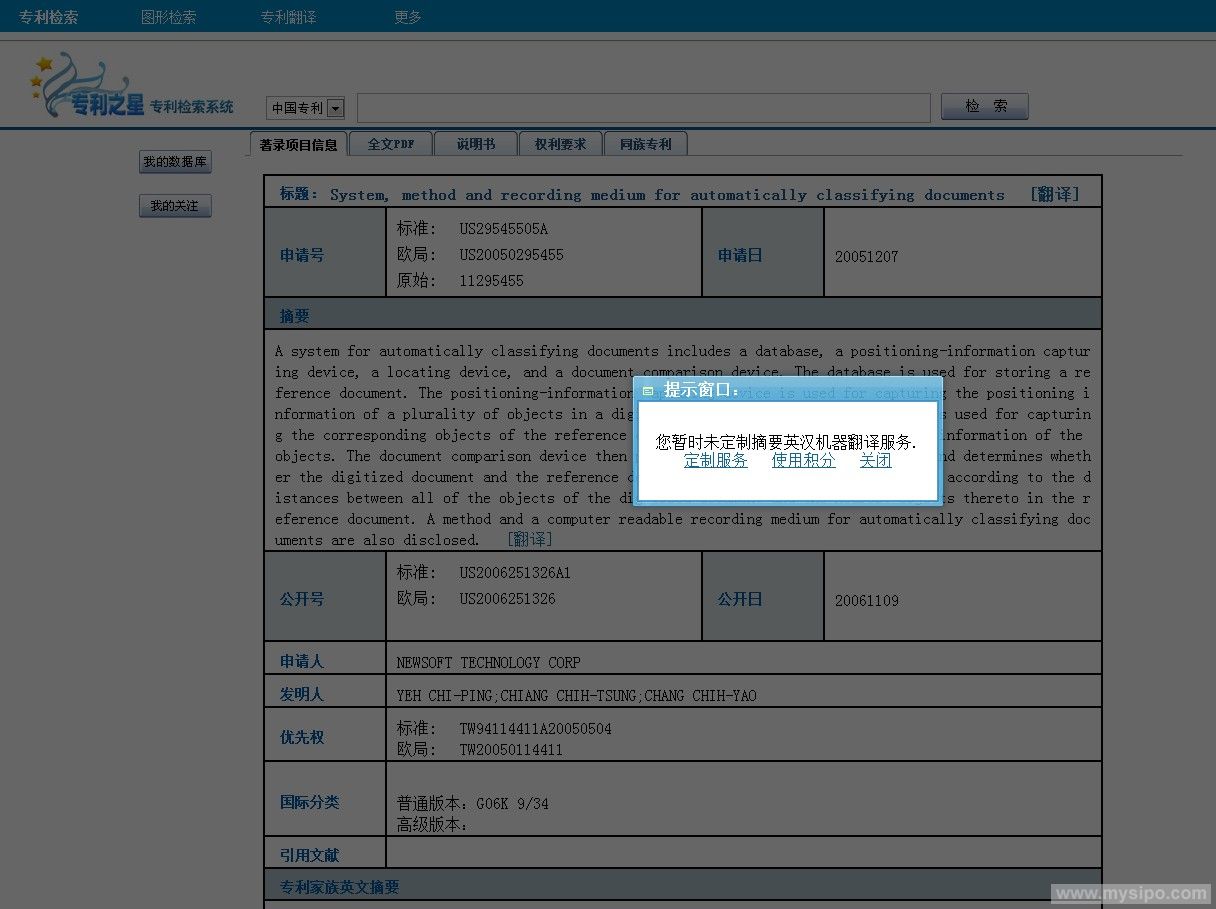Click the [翻译] link next to the title

coord(1054,194)
